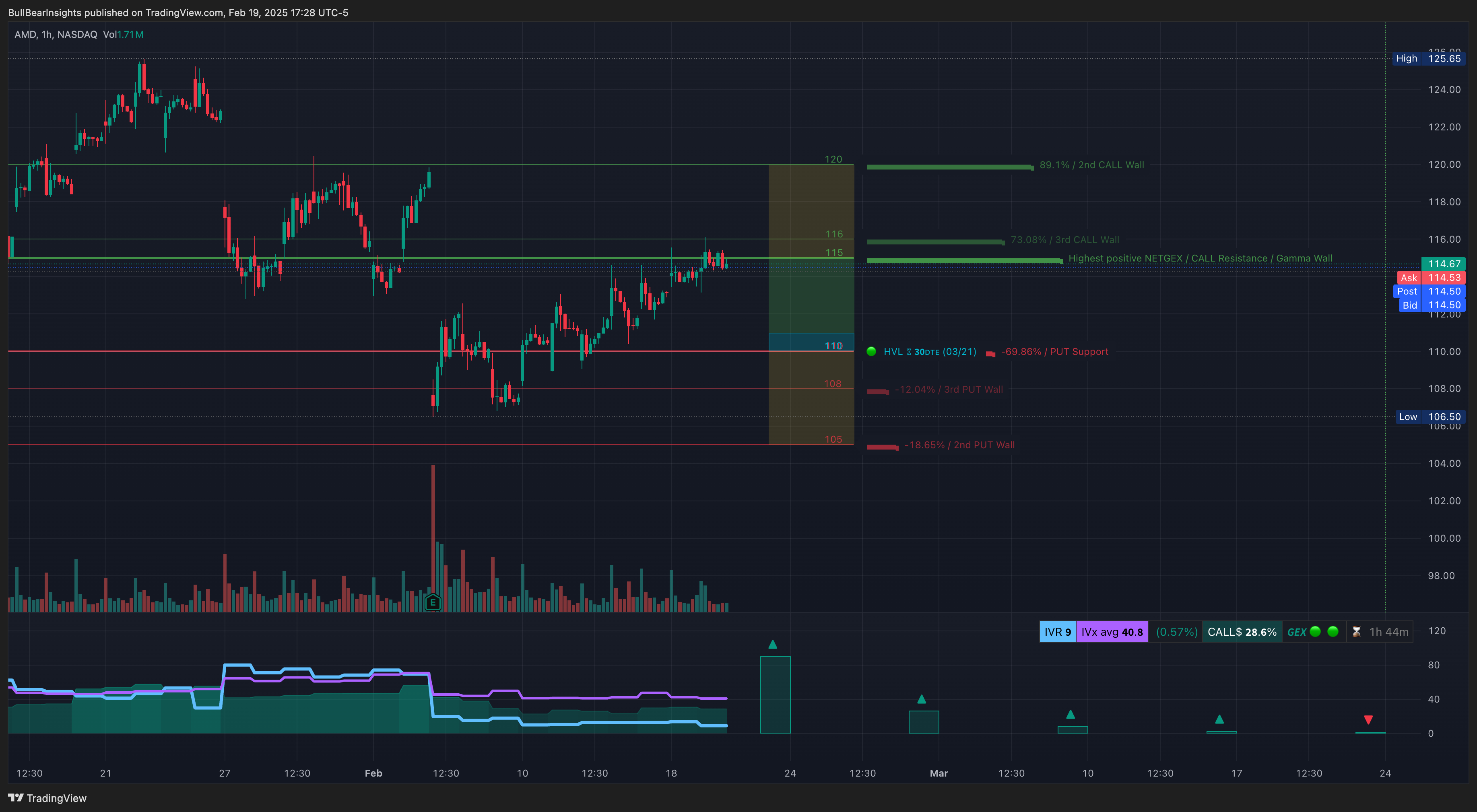Image resolution: width=1477 pixels, height=812 pixels.
Task: Click the IVR 9 badge
Action: [1057, 632]
